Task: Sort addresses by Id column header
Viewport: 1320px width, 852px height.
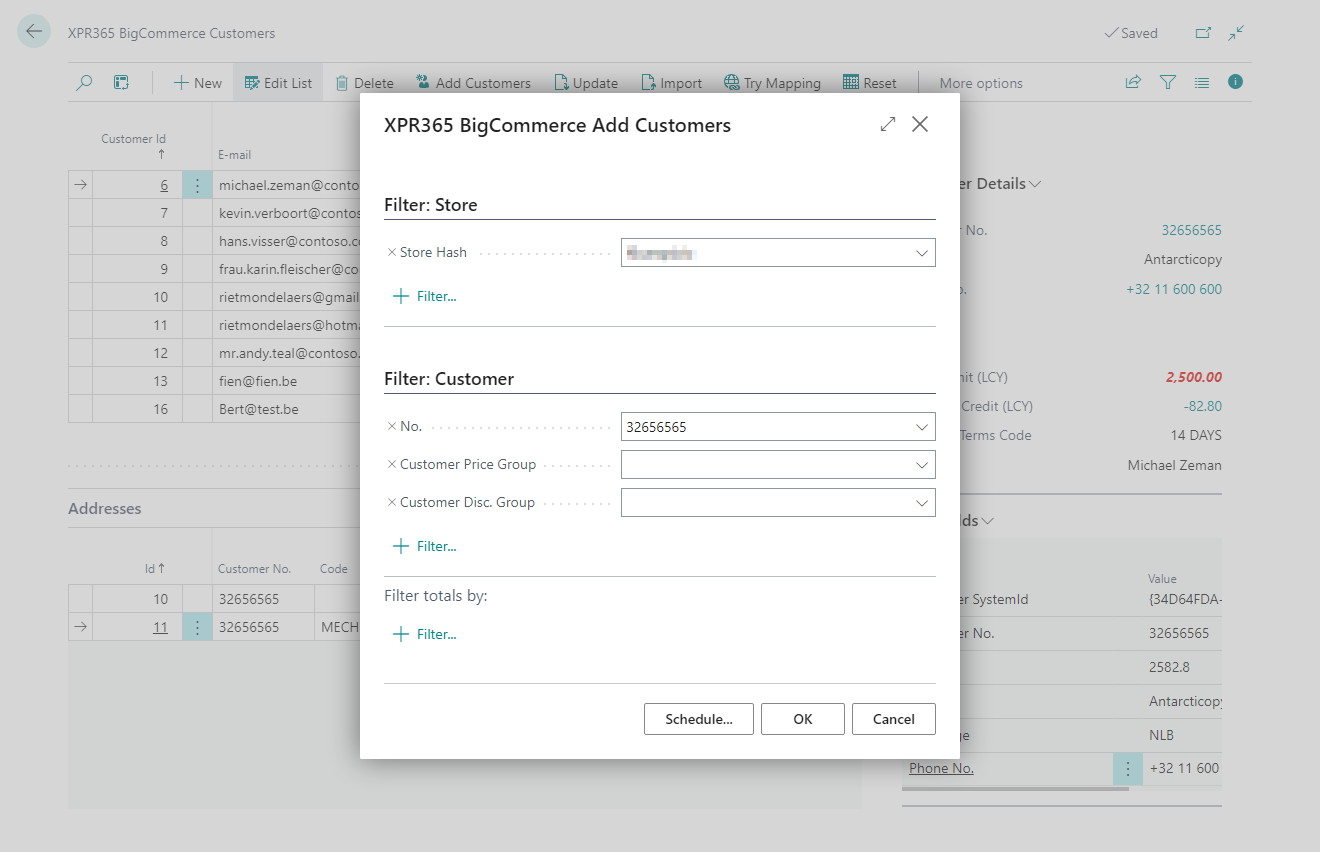Action: pos(155,568)
